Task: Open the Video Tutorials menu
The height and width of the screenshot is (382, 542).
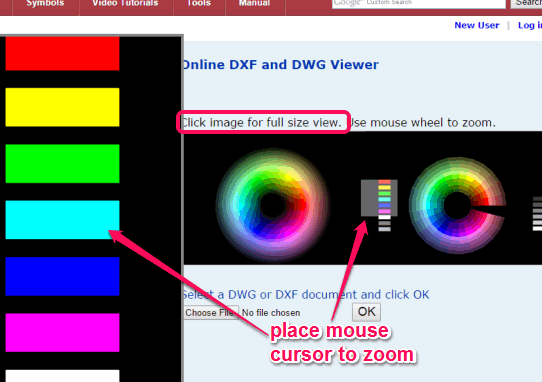Action: 125,4
